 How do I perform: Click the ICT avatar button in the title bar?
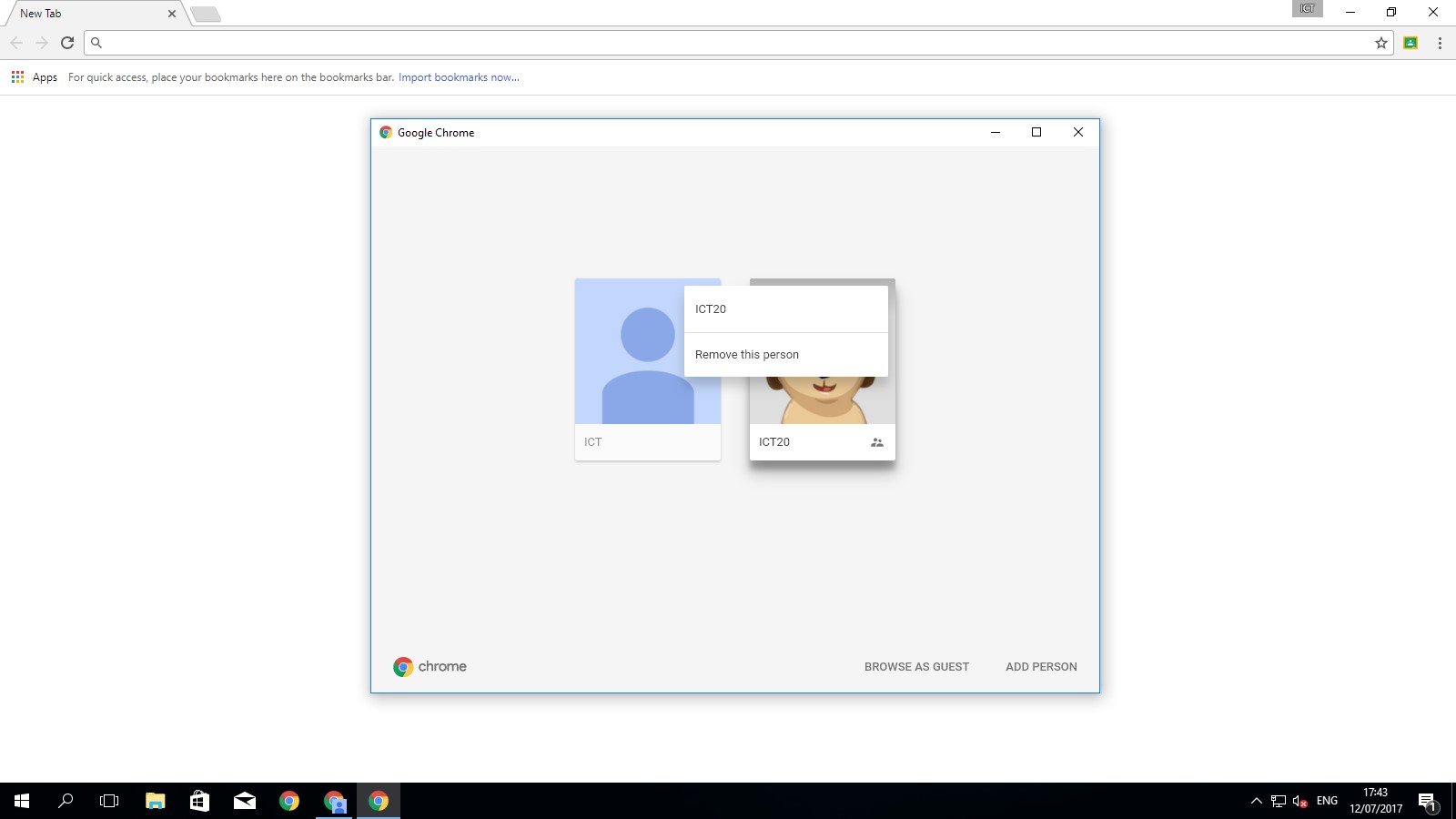pyautogui.click(x=1307, y=9)
